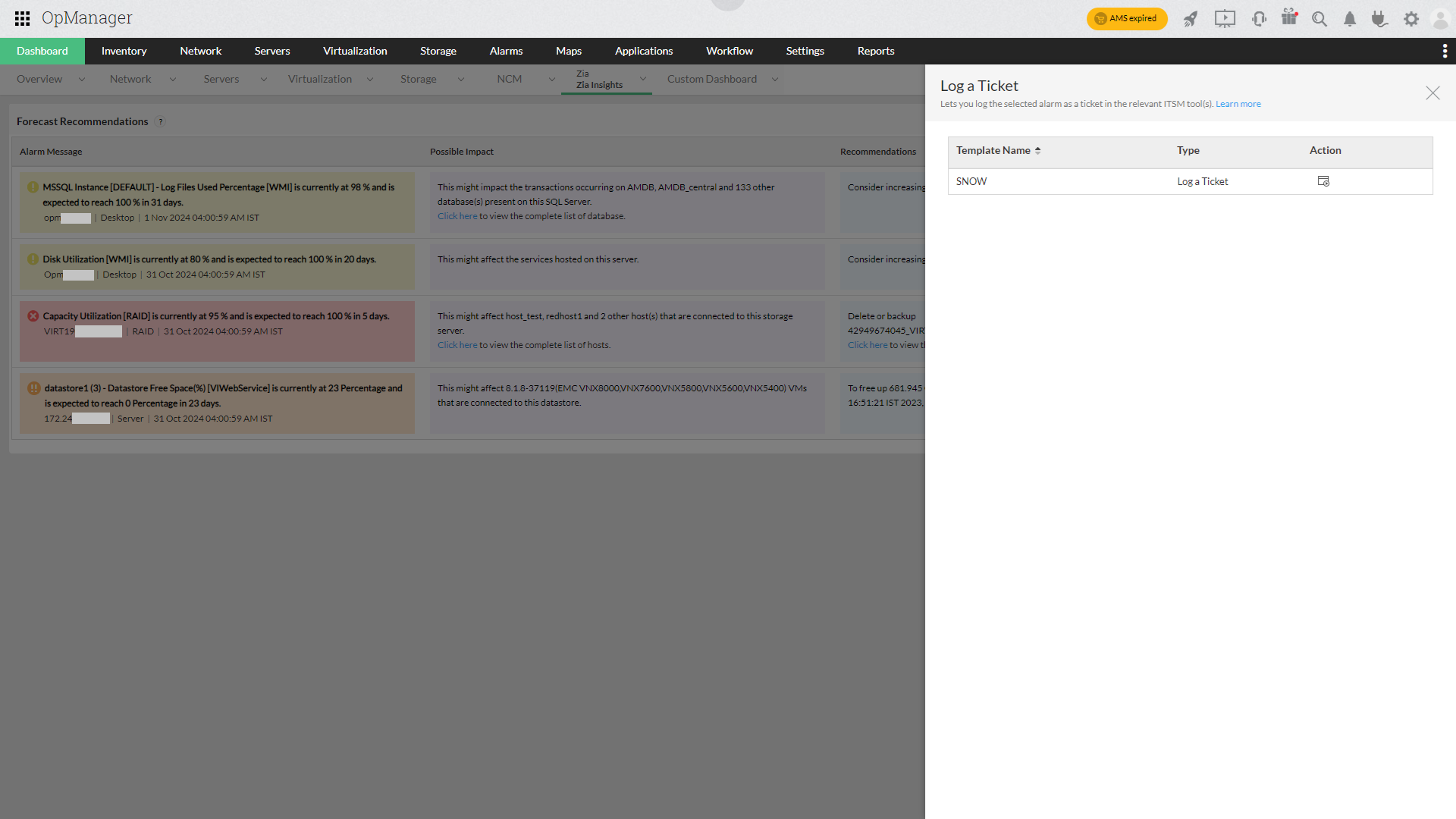Open the Learn more link
Screen dimensions: 1456x819
[1238, 104]
